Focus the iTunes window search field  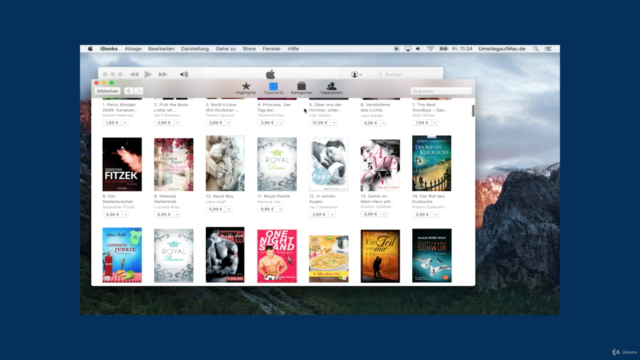tap(408, 75)
